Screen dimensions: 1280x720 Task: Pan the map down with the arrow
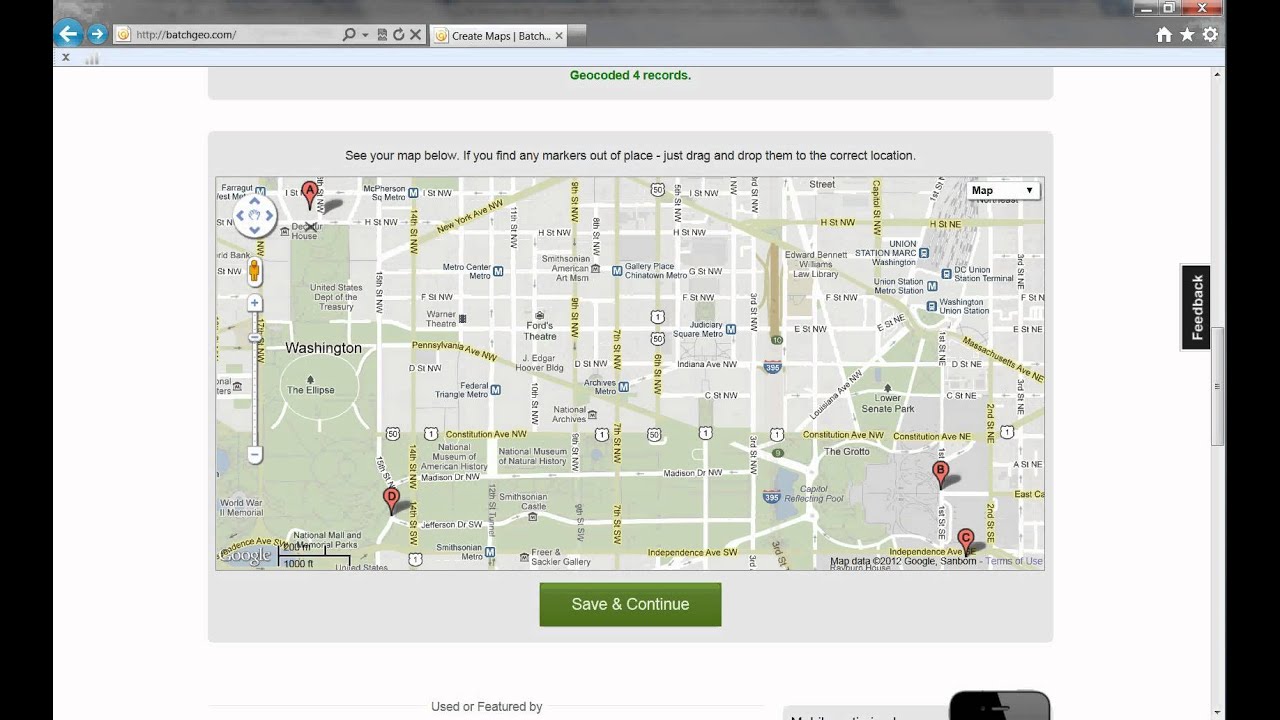[x=255, y=230]
